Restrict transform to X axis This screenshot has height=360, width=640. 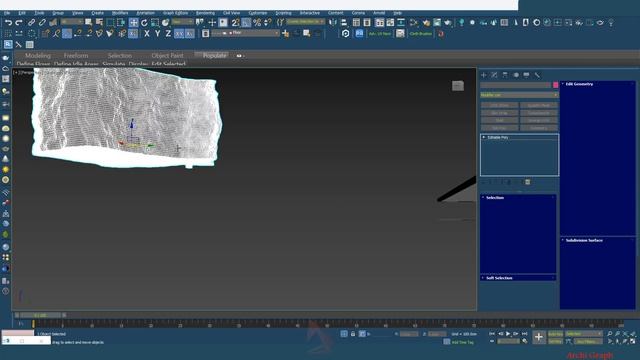pyautogui.click(x=147, y=34)
